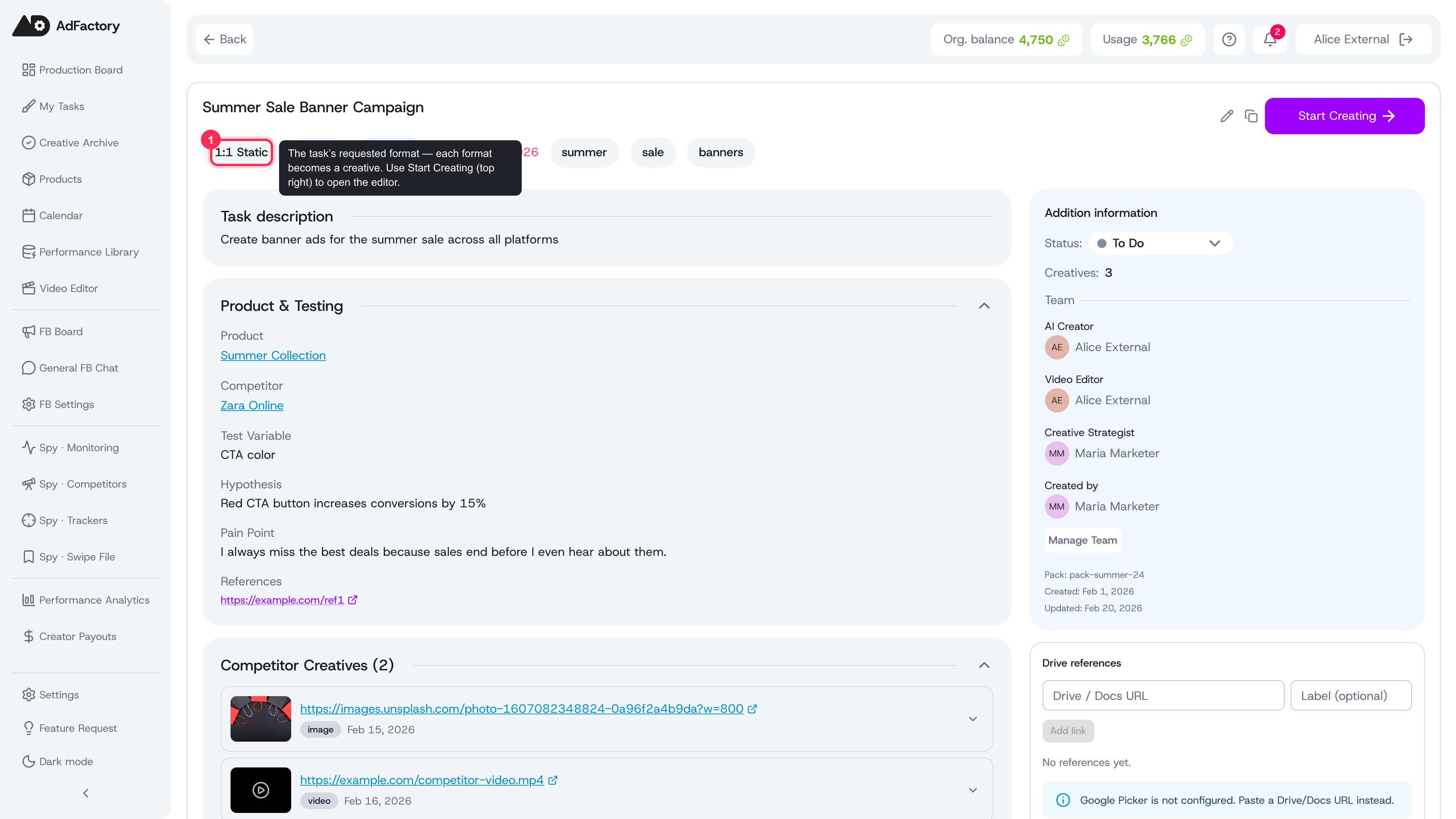Click the AdFactory logo icon
This screenshot has width=1456, height=819.
coord(31,25)
